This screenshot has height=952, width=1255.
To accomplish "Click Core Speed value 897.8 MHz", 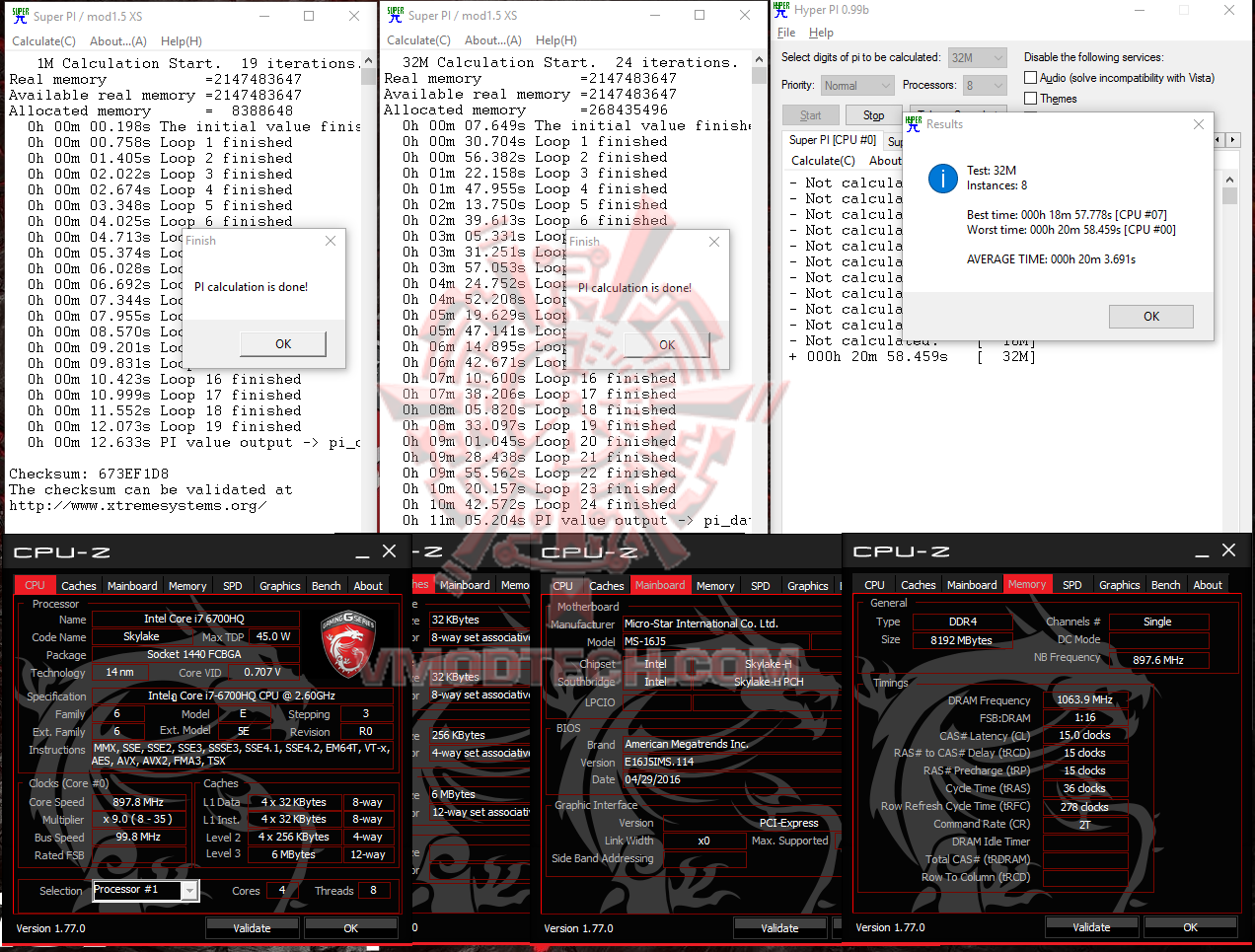I will tap(138, 802).
